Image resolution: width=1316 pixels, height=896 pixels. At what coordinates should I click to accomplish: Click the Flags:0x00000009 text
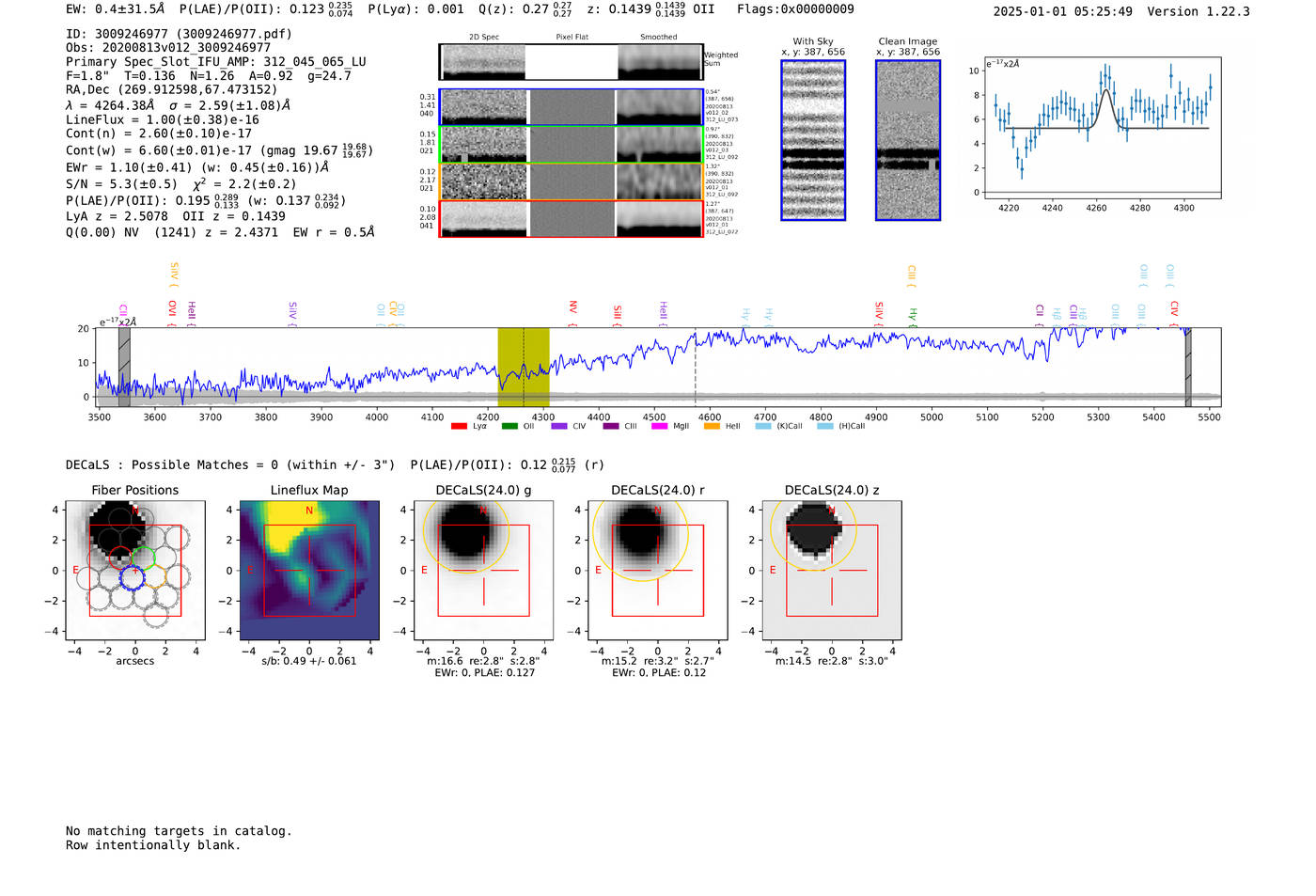[x=795, y=9]
